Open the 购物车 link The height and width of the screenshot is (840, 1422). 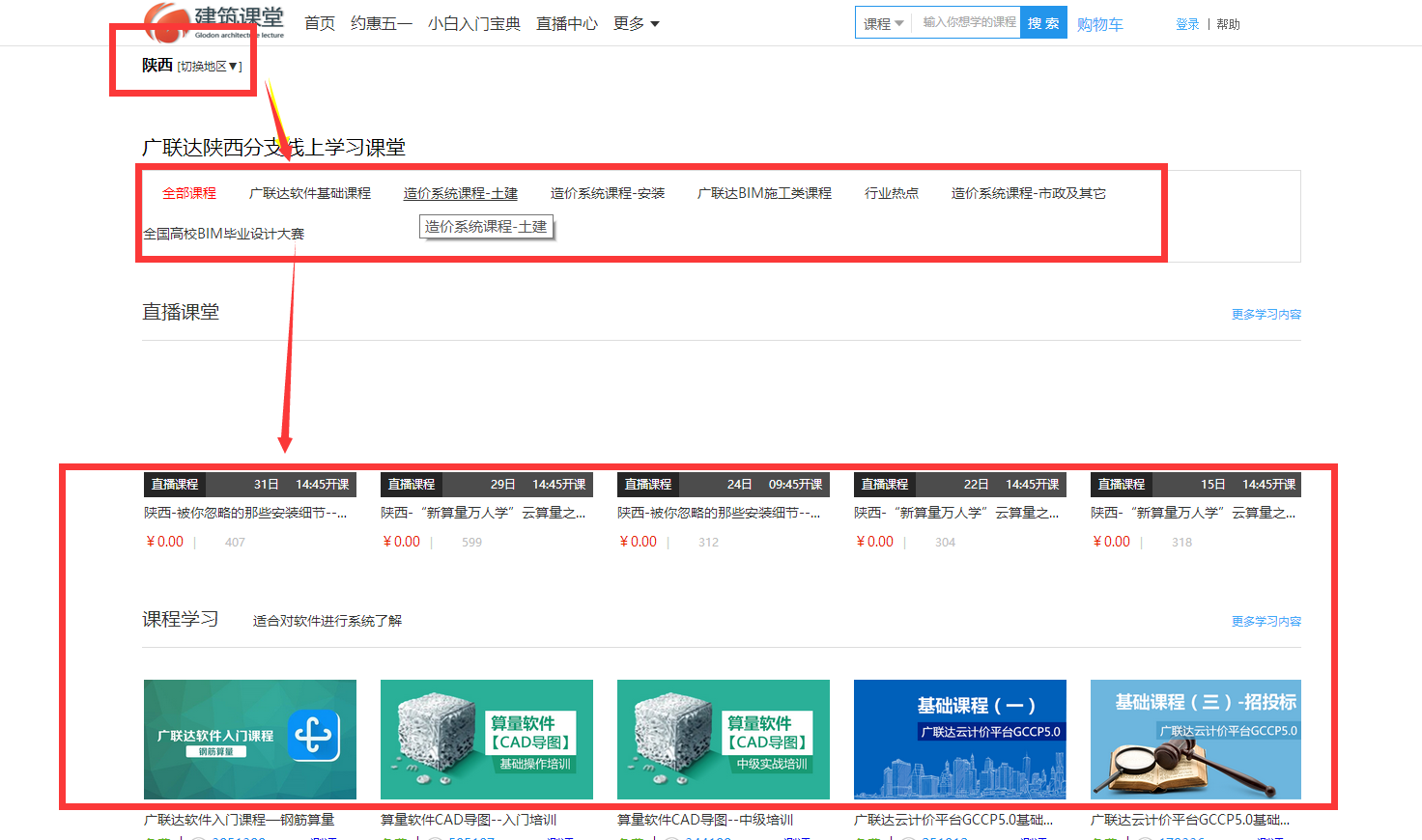click(x=1100, y=24)
